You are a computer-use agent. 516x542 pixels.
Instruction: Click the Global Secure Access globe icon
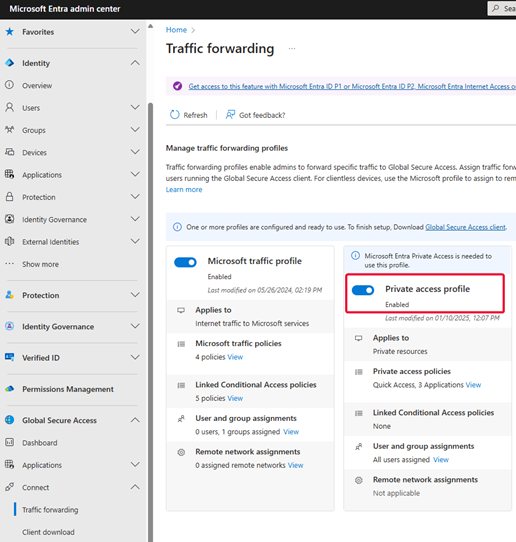pos(10,420)
